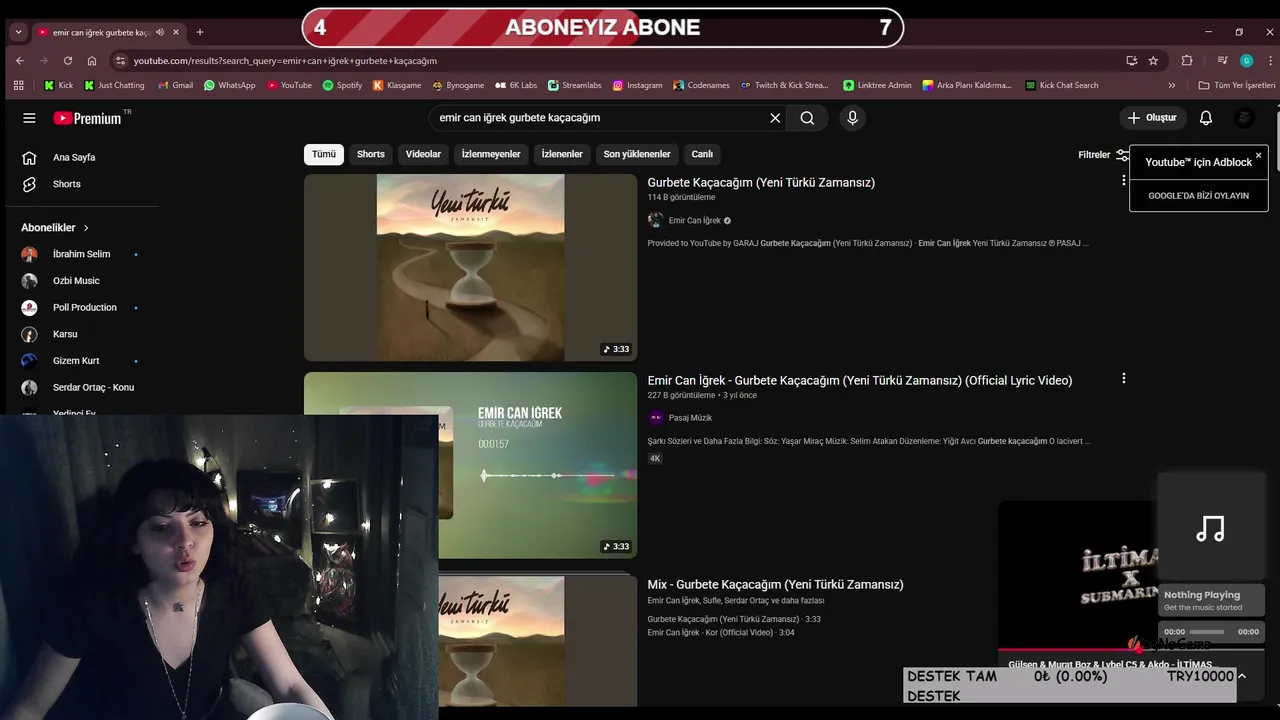Clear the search box with the X icon
The image size is (1280, 720).
775,118
